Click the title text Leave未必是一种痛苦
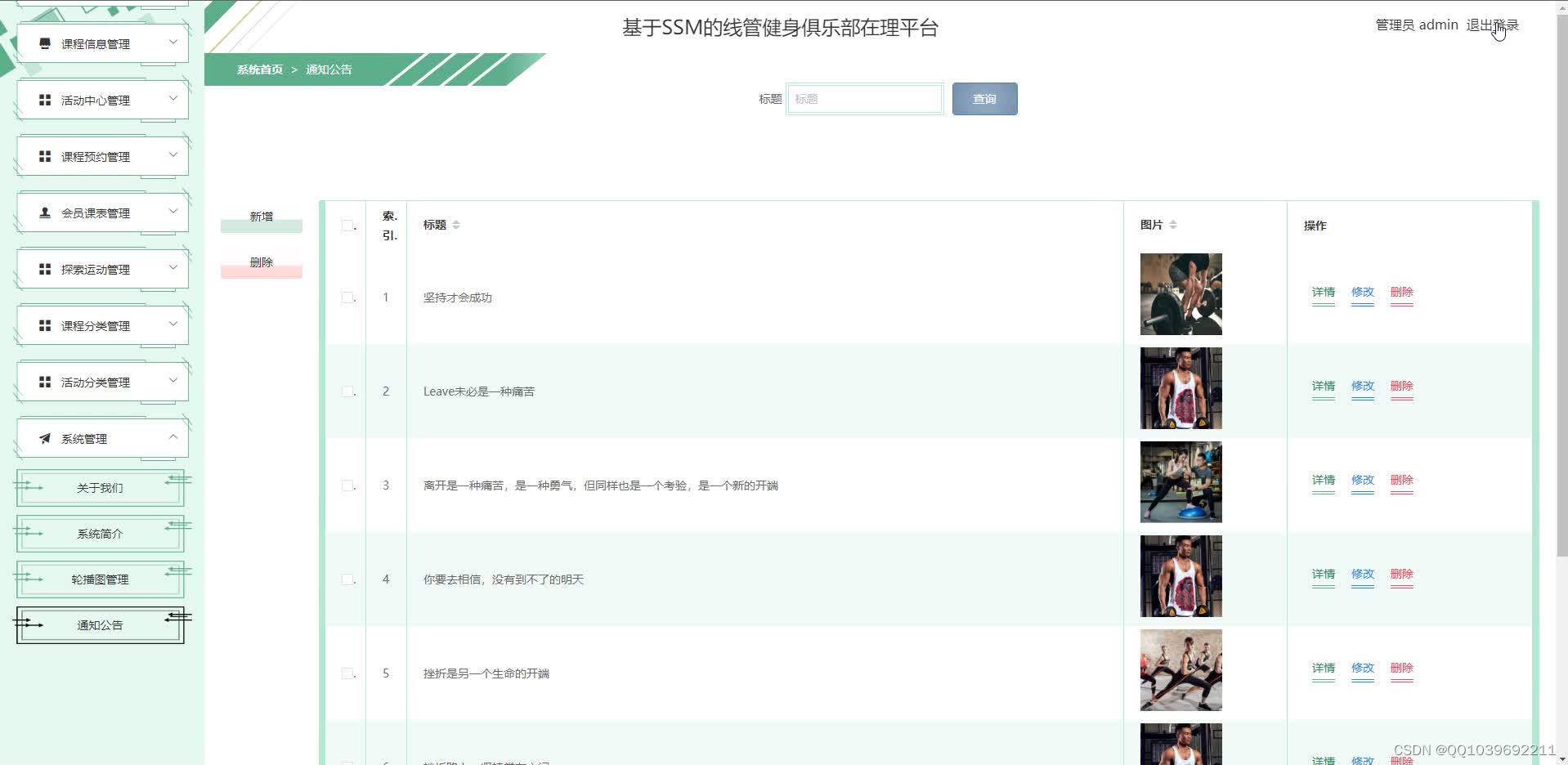This screenshot has height=765, width=1568. coord(479,391)
